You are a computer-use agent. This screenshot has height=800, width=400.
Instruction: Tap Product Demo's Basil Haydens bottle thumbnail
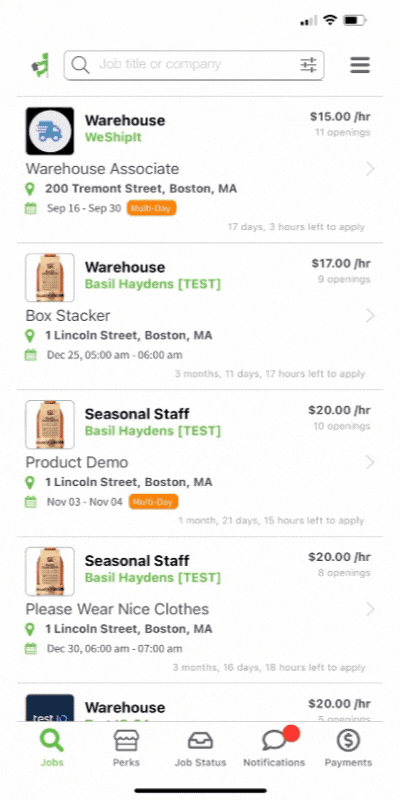[49, 424]
